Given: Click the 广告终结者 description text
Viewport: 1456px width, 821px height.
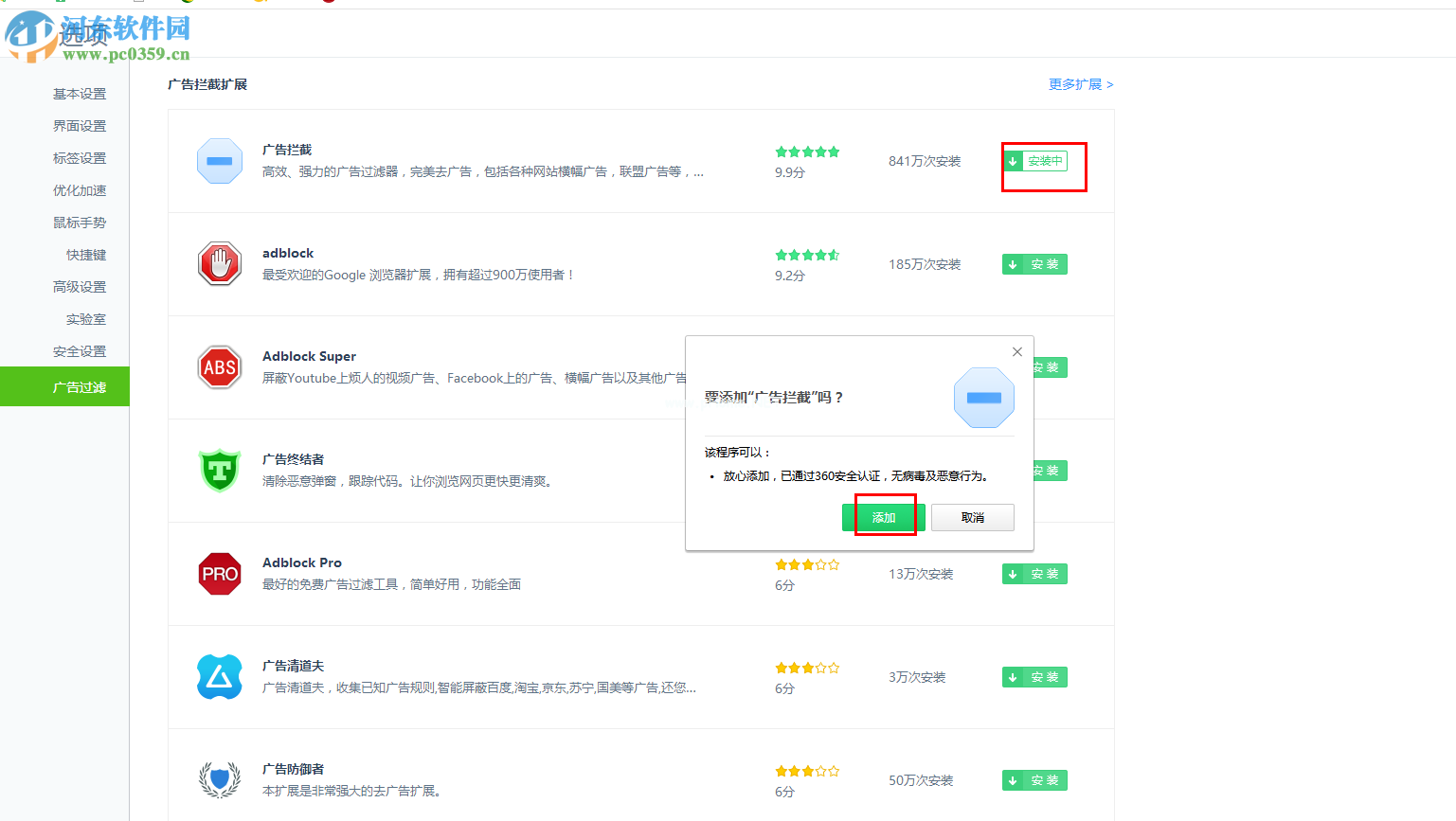Looking at the screenshot, I should point(407,481).
